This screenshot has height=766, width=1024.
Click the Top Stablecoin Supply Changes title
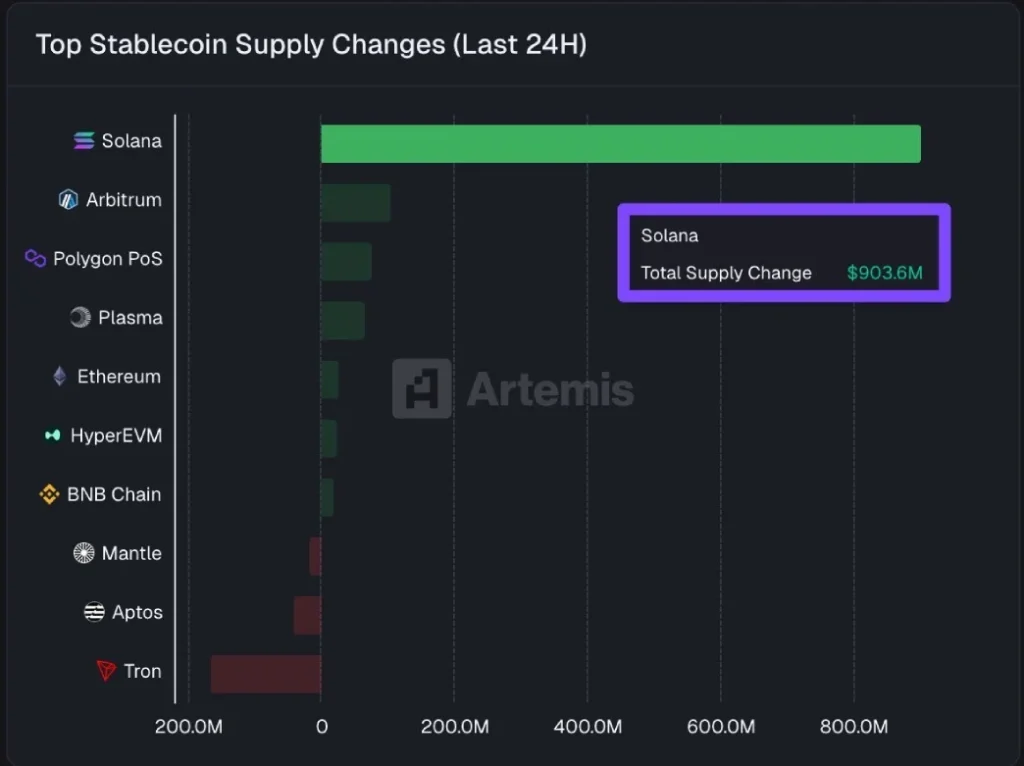tap(311, 45)
